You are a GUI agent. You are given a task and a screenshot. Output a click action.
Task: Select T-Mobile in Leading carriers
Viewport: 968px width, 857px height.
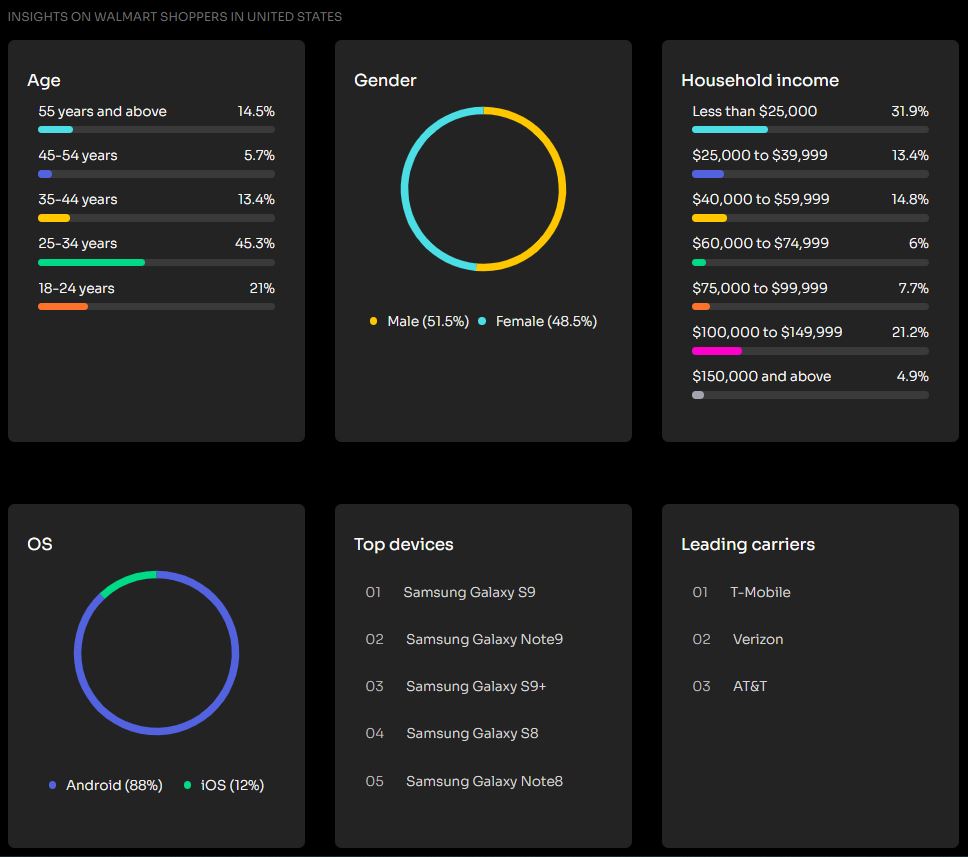point(760,592)
